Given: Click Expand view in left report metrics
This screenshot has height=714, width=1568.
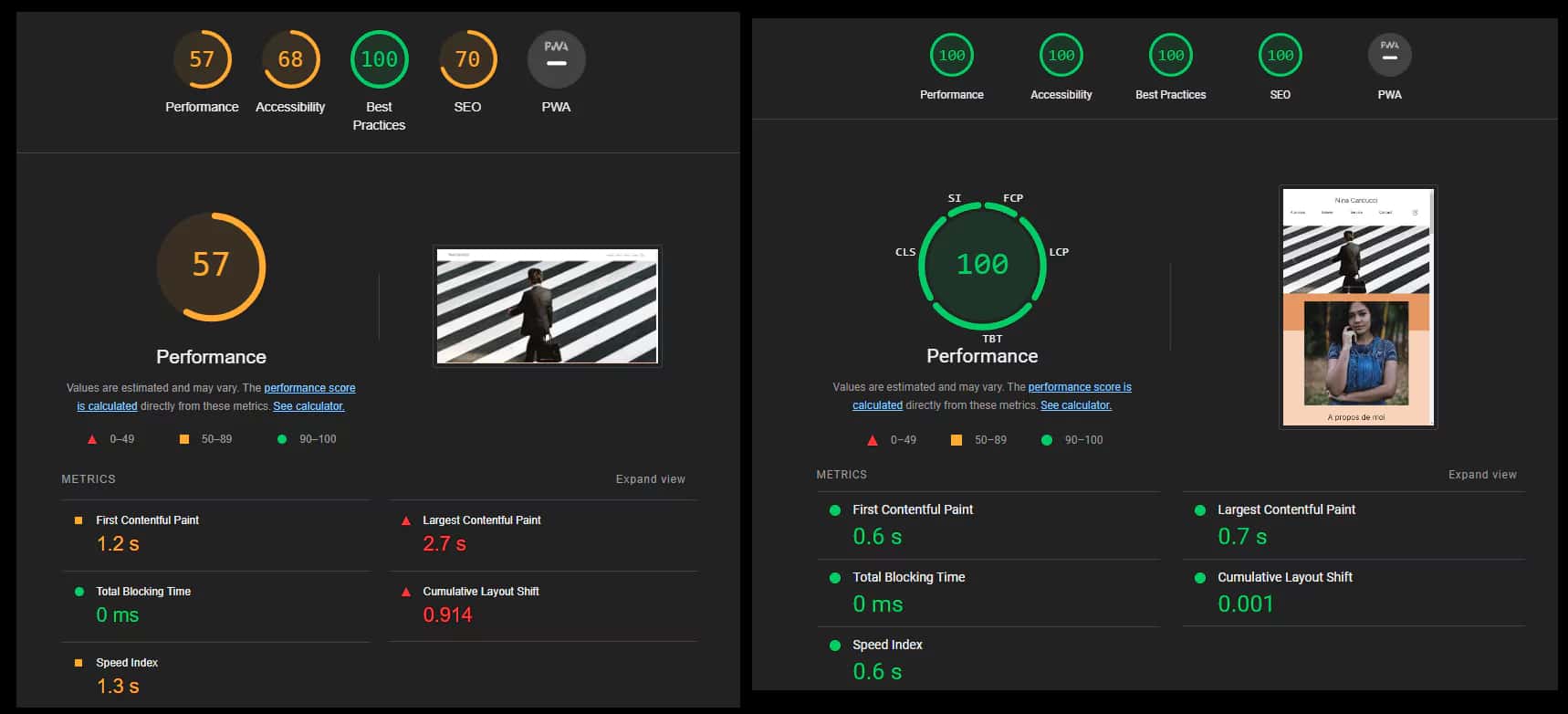Looking at the screenshot, I should tap(650, 479).
